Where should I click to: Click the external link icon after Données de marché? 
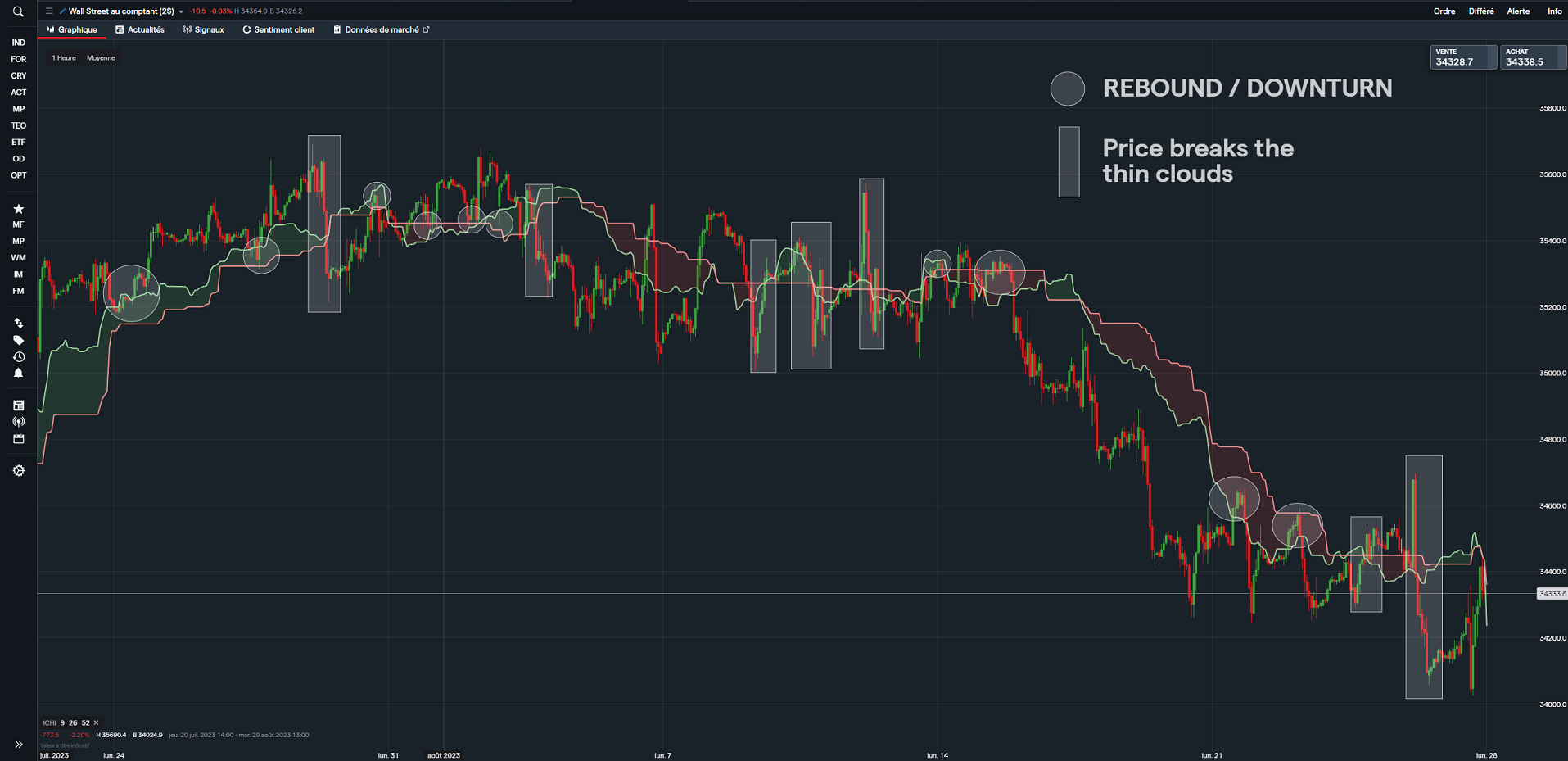click(x=426, y=29)
